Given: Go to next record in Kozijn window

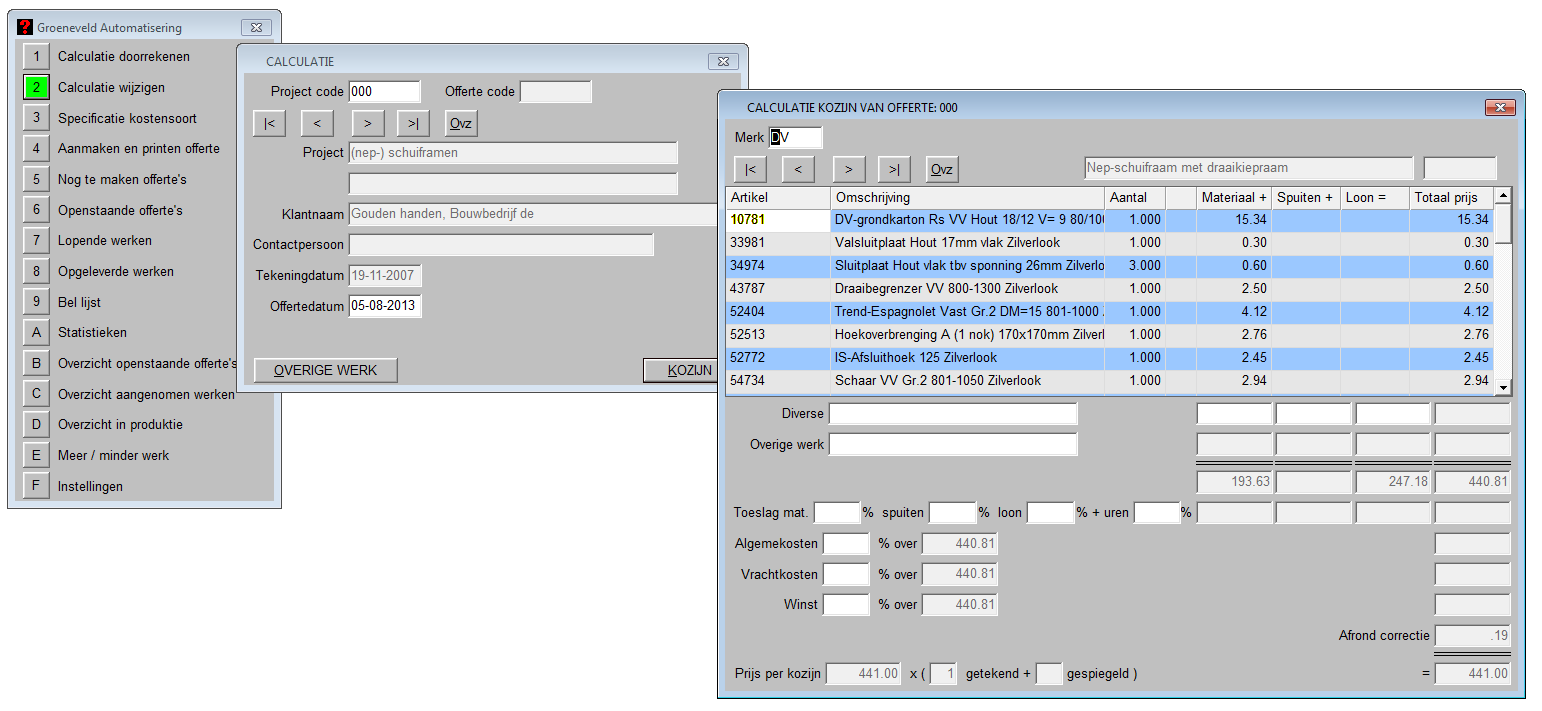Looking at the screenshot, I should [x=848, y=169].
